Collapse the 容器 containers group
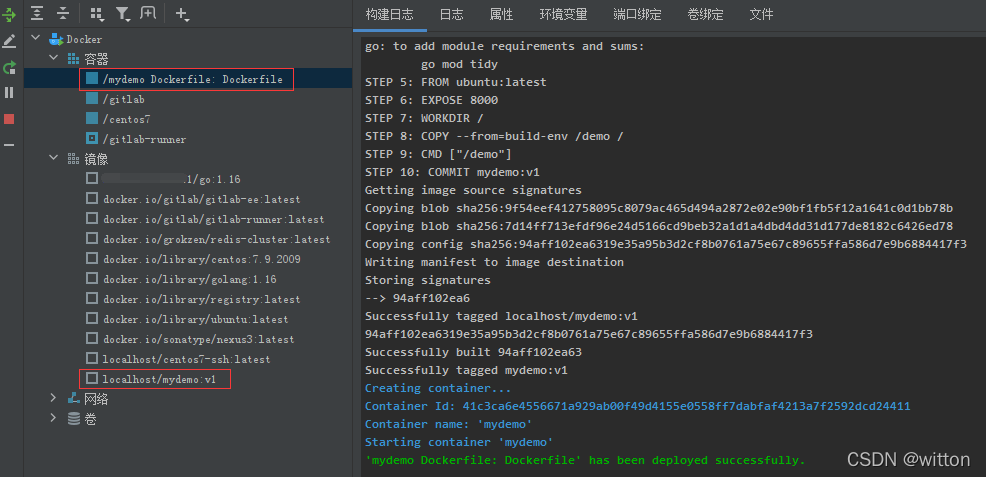 point(53,58)
